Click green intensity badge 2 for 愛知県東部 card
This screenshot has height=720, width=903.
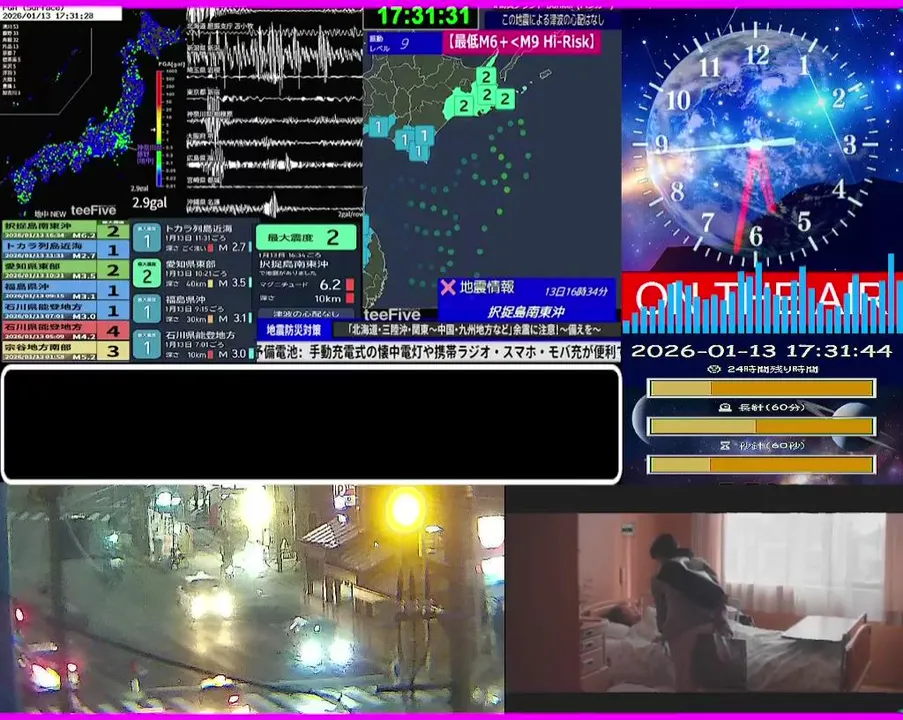coord(147,274)
